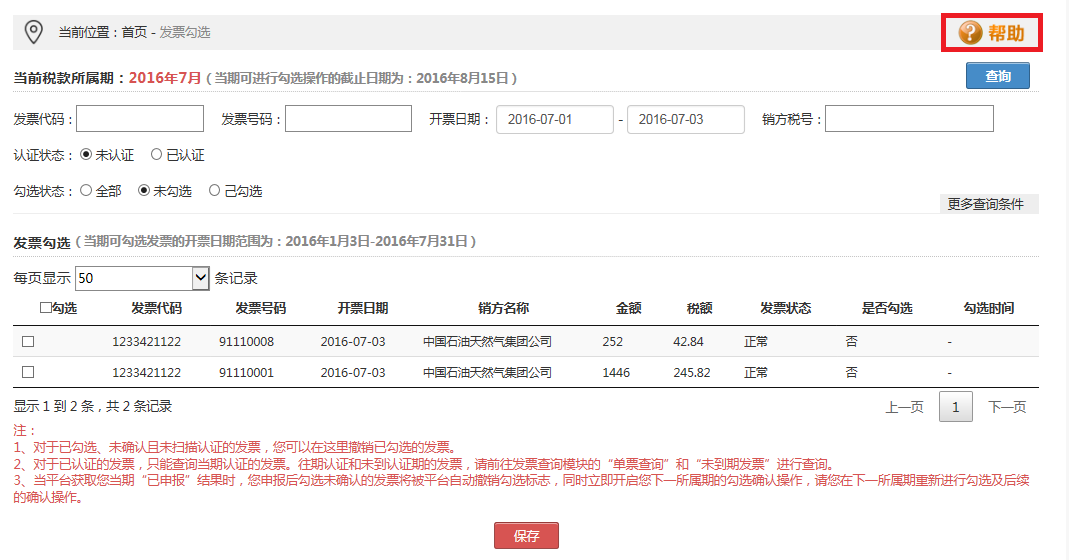
Task: Click the 查询 search button
Action: pyautogui.click(x=997, y=76)
